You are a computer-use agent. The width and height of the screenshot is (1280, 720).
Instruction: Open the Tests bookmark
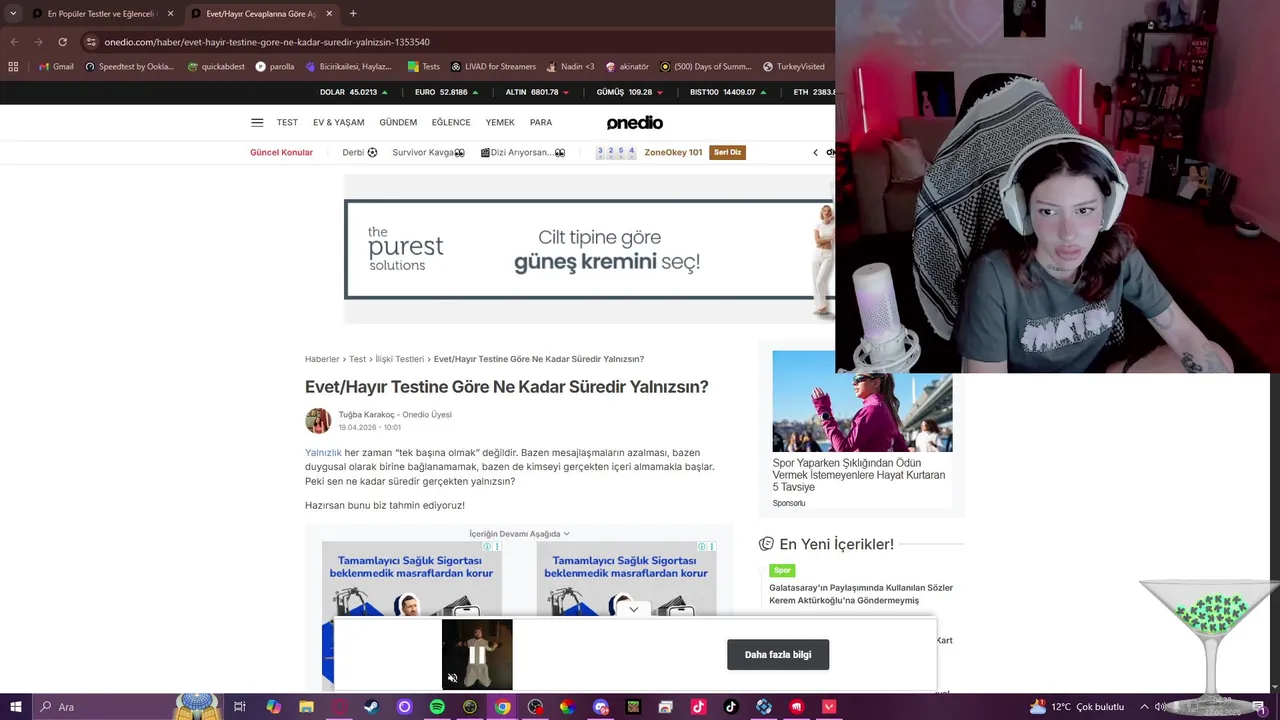[424, 67]
